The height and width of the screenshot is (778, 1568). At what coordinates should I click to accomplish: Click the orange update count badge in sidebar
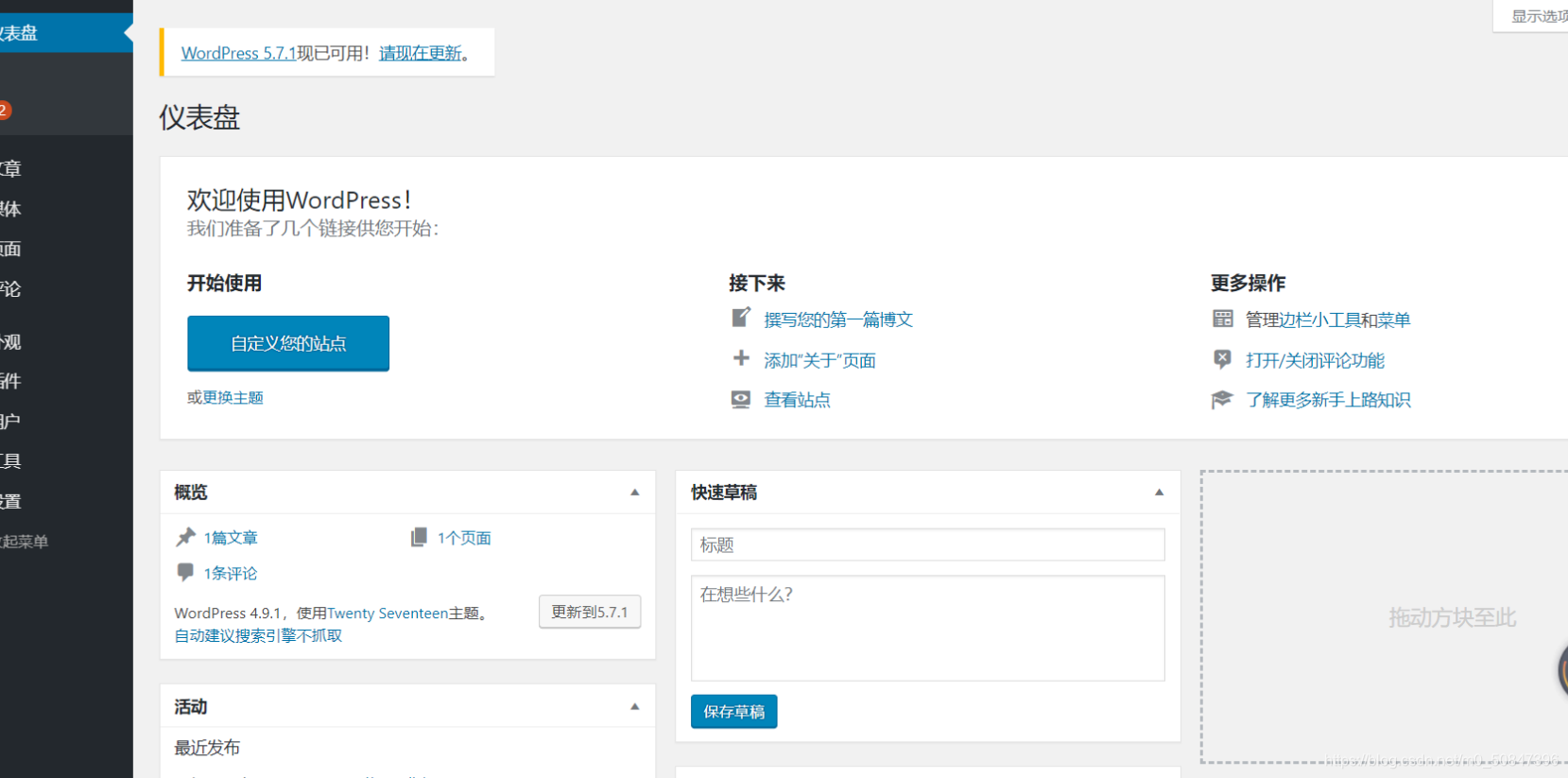4,110
